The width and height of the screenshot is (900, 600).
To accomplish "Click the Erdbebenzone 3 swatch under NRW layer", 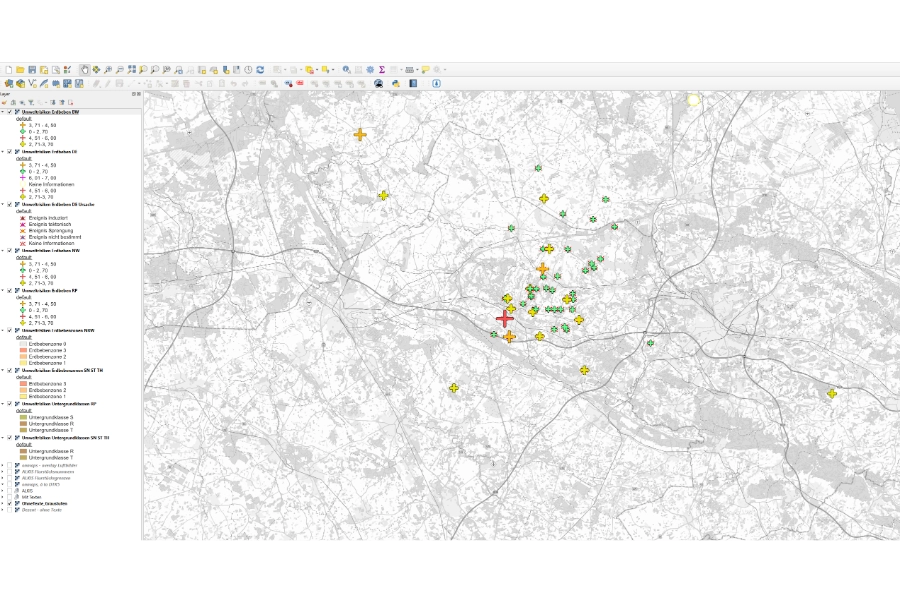I will point(23,350).
